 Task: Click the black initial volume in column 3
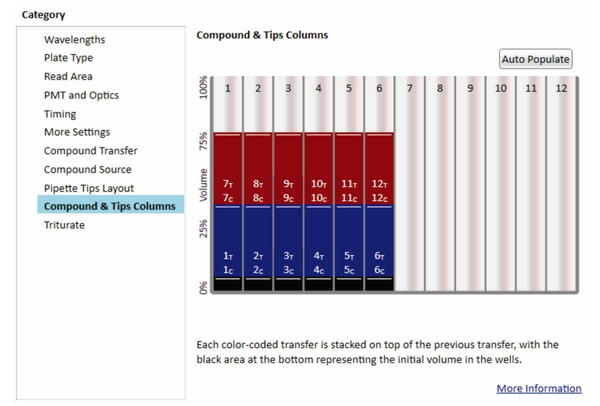click(x=288, y=284)
